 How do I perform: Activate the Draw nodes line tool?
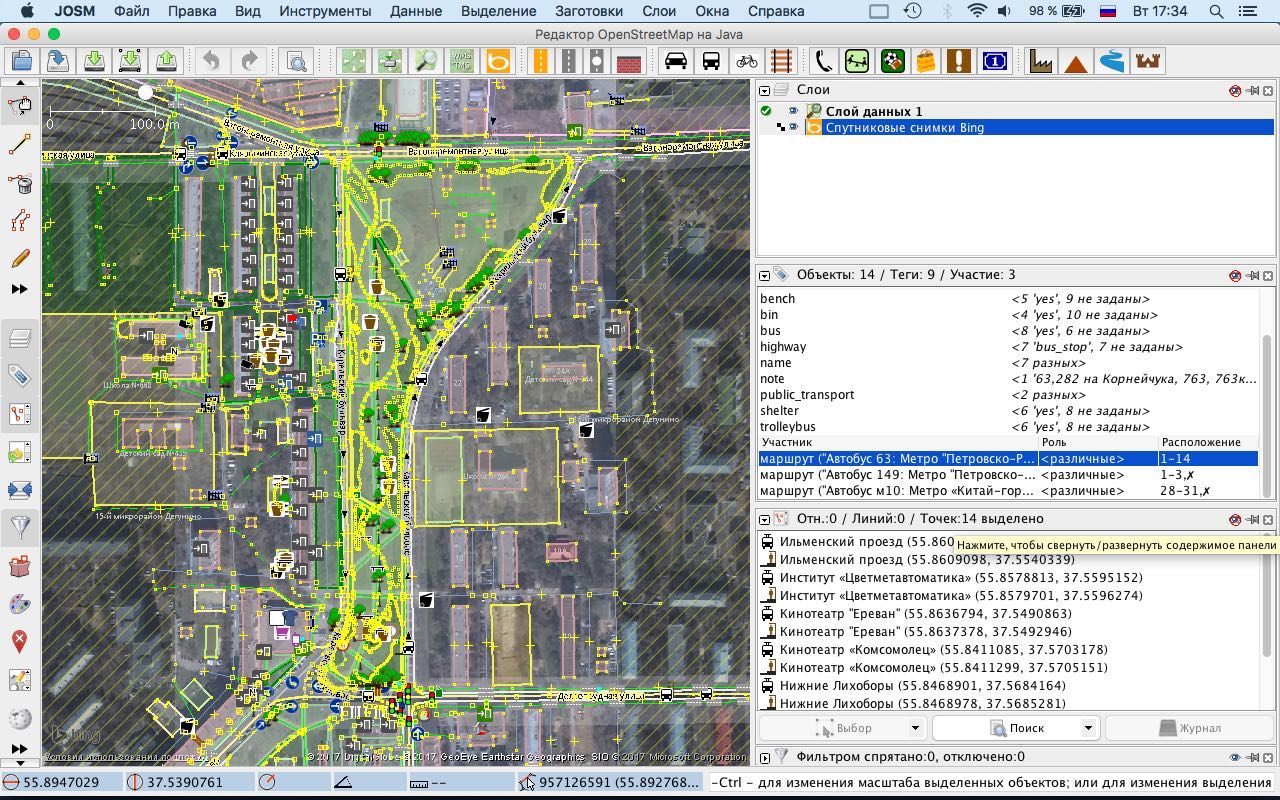[x=20, y=145]
